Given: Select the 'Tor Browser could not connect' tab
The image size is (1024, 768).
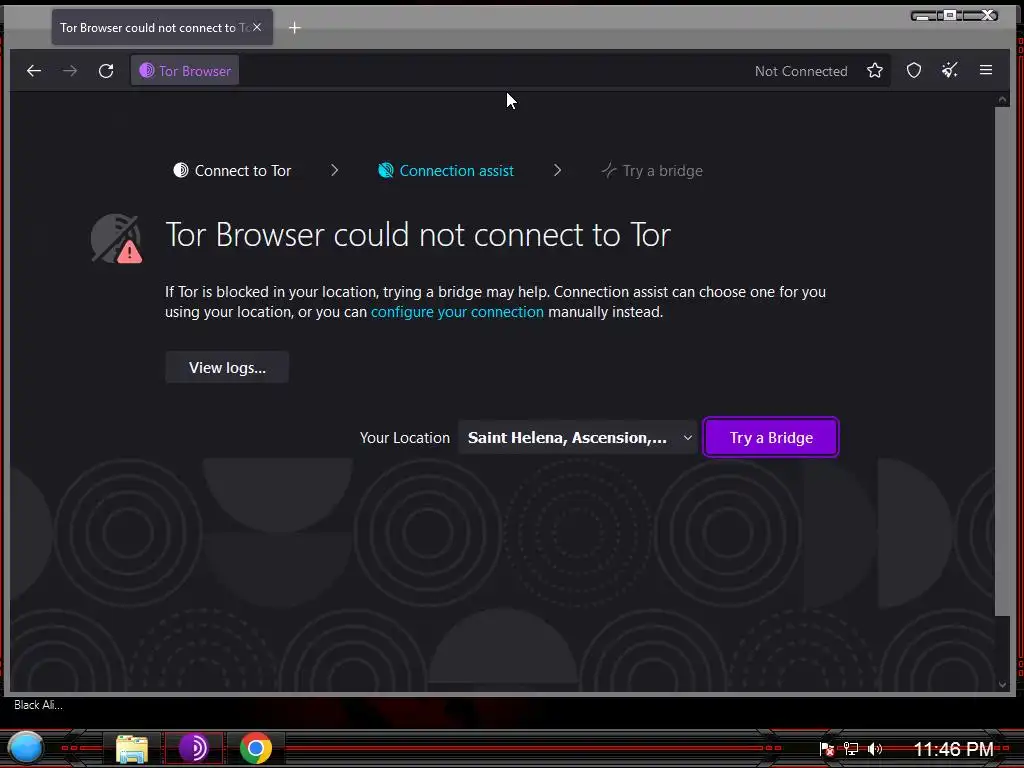Looking at the screenshot, I should (162, 27).
